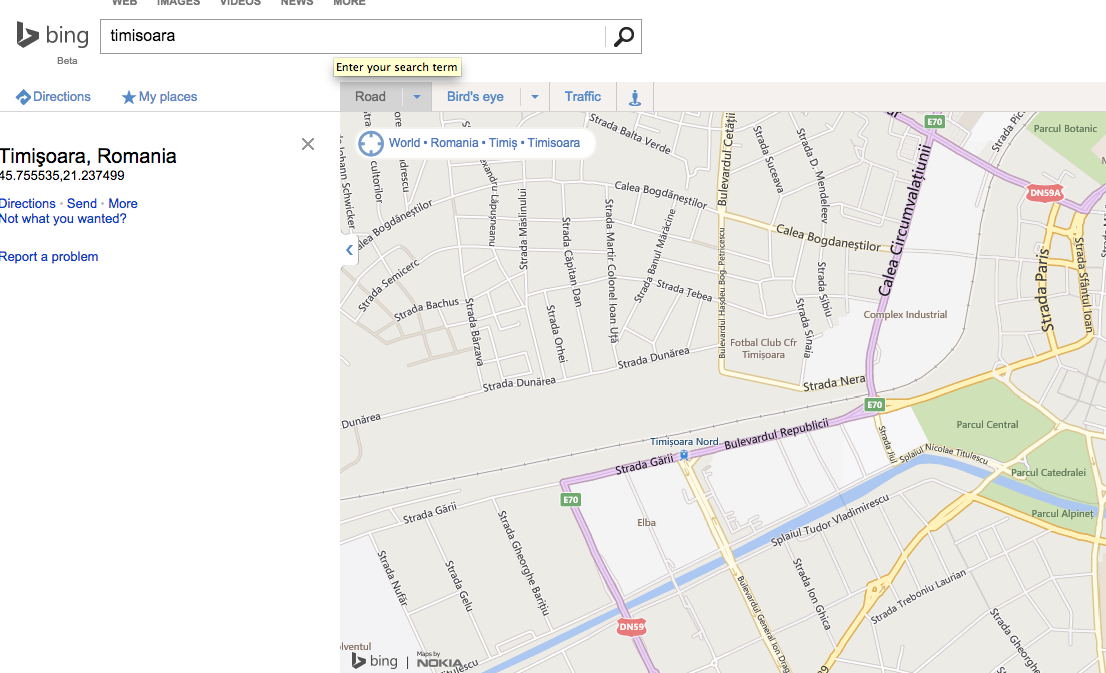1106x673 pixels.
Task: Click Timiş in the breadcrumb
Action: (x=503, y=143)
